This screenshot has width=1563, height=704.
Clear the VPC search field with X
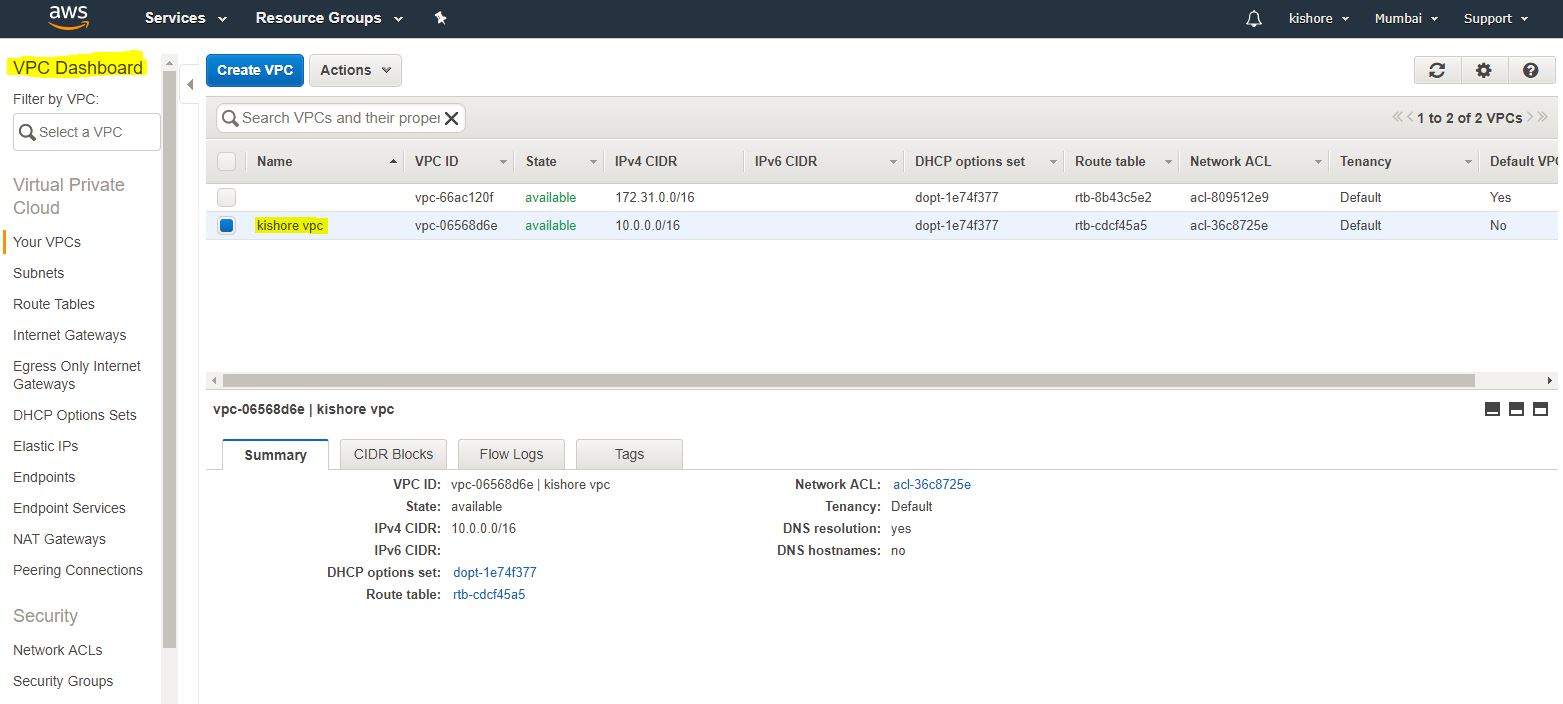coord(452,118)
